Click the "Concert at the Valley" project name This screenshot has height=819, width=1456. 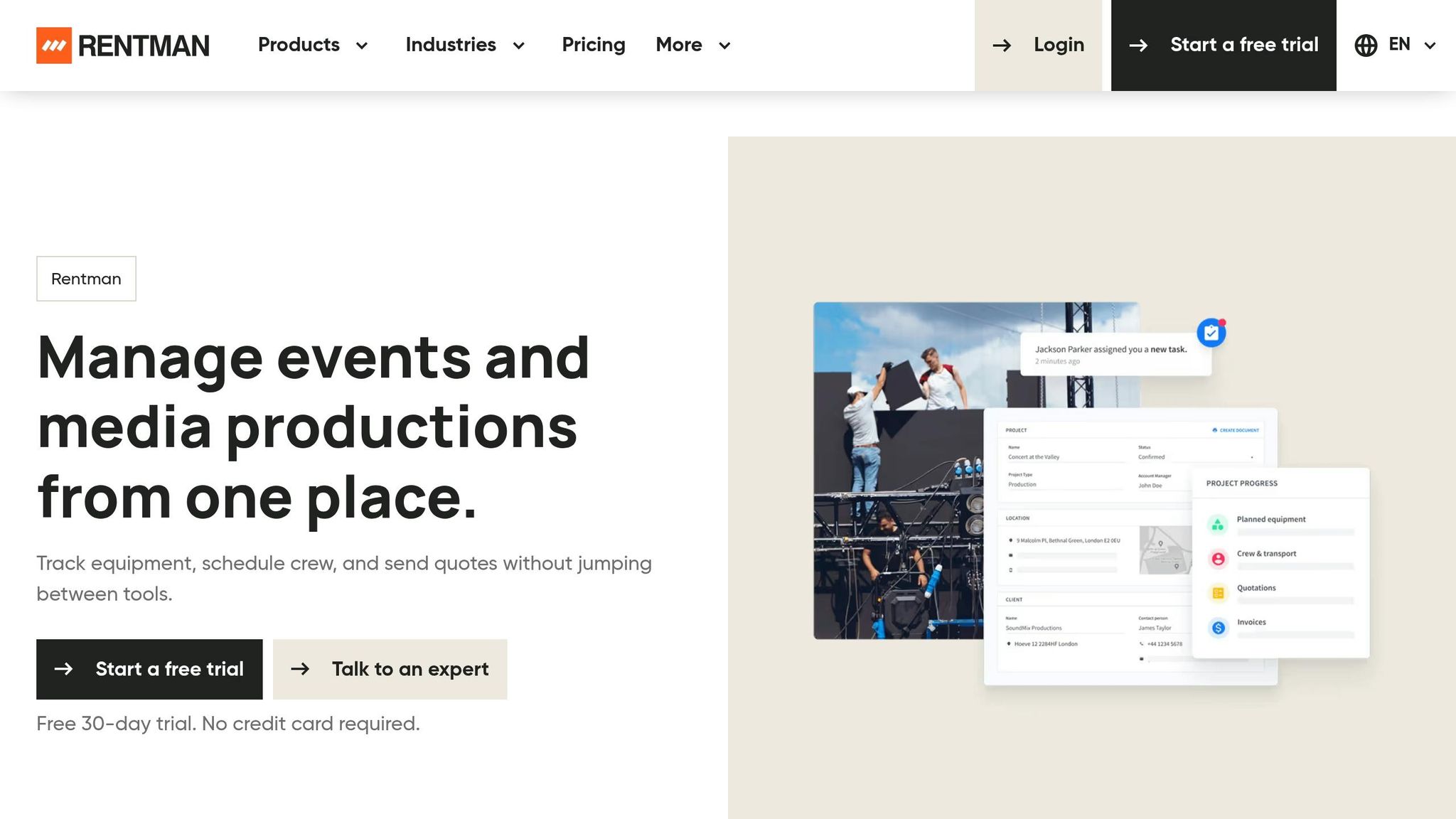pyautogui.click(x=1034, y=457)
